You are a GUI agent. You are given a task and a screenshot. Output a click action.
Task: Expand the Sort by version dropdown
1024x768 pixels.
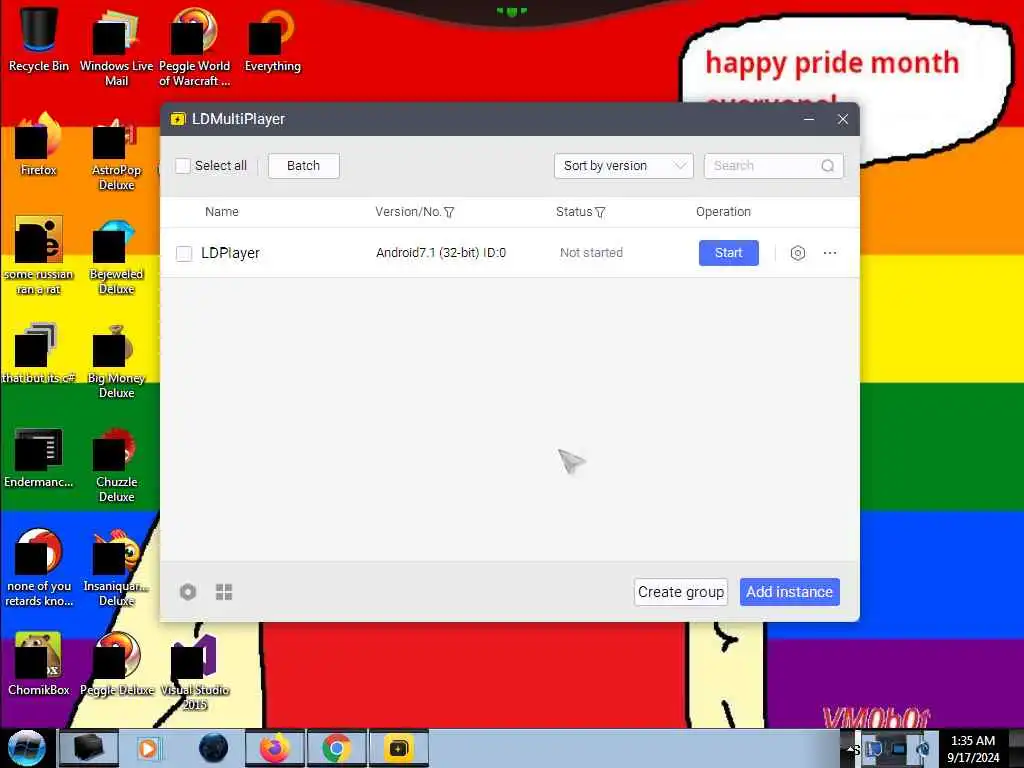(624, 166)
